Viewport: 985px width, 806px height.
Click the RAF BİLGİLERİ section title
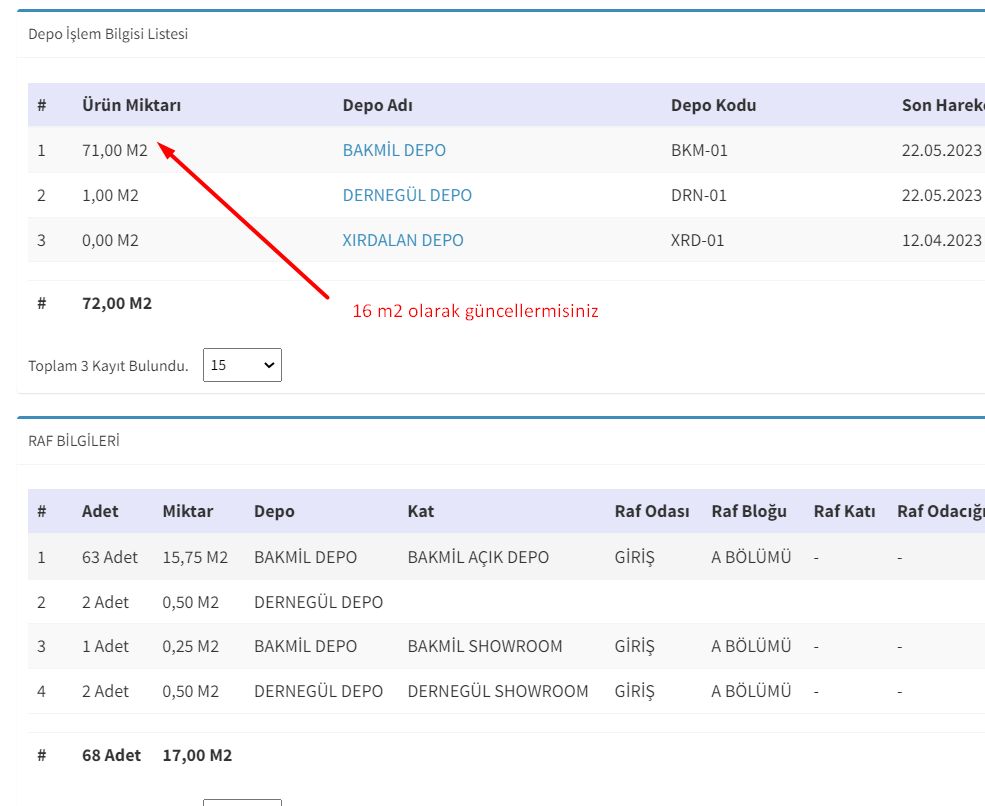(74, 441)
